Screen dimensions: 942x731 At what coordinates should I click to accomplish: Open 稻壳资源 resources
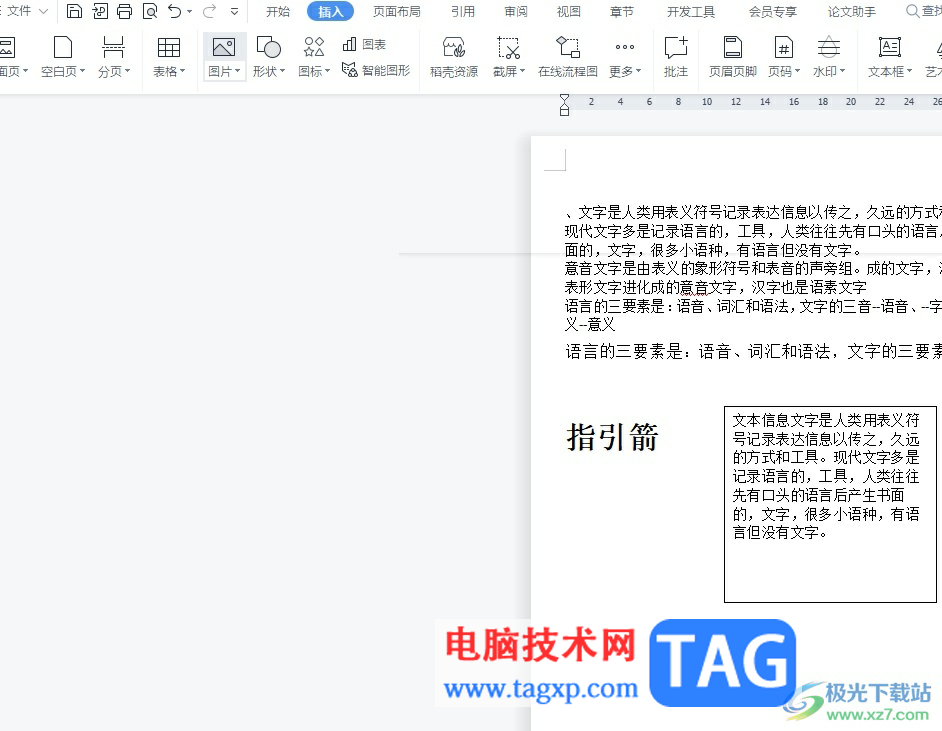click(454, 57)
